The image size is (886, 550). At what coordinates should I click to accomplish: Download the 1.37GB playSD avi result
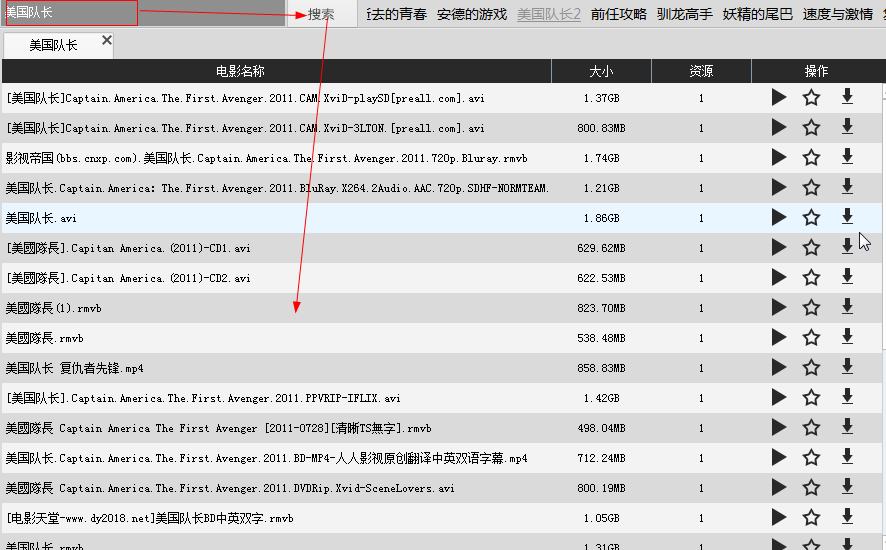point(847,97)
